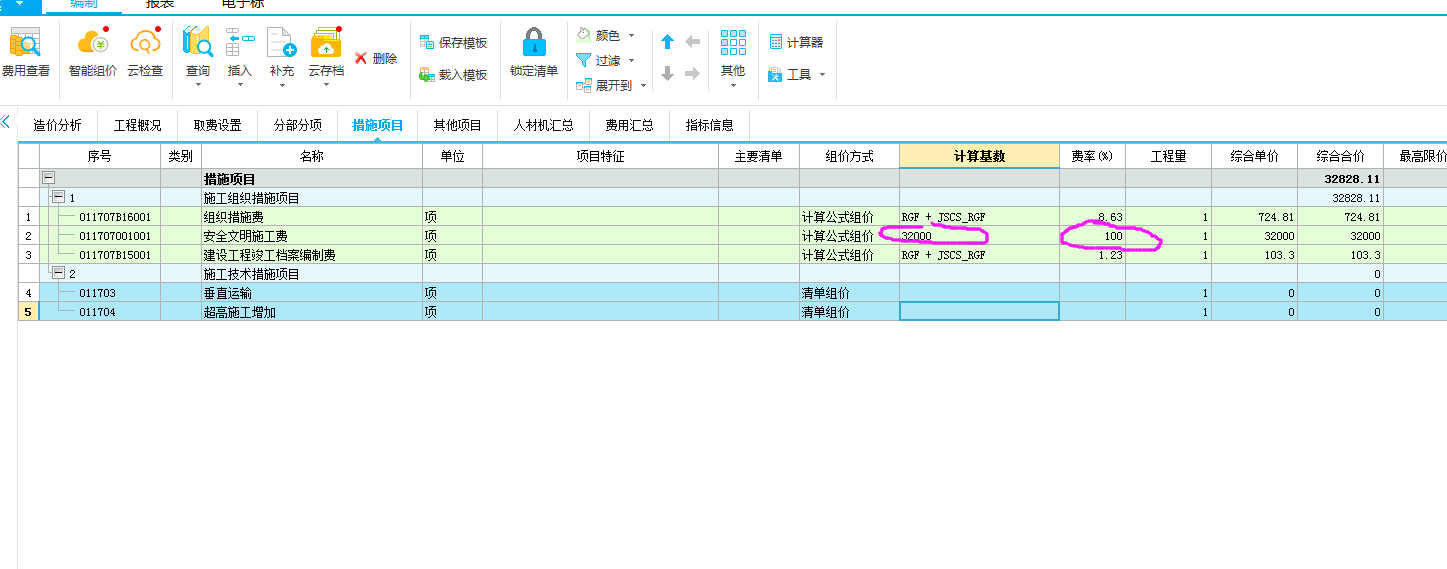Move row up with blue arrow

667,42
